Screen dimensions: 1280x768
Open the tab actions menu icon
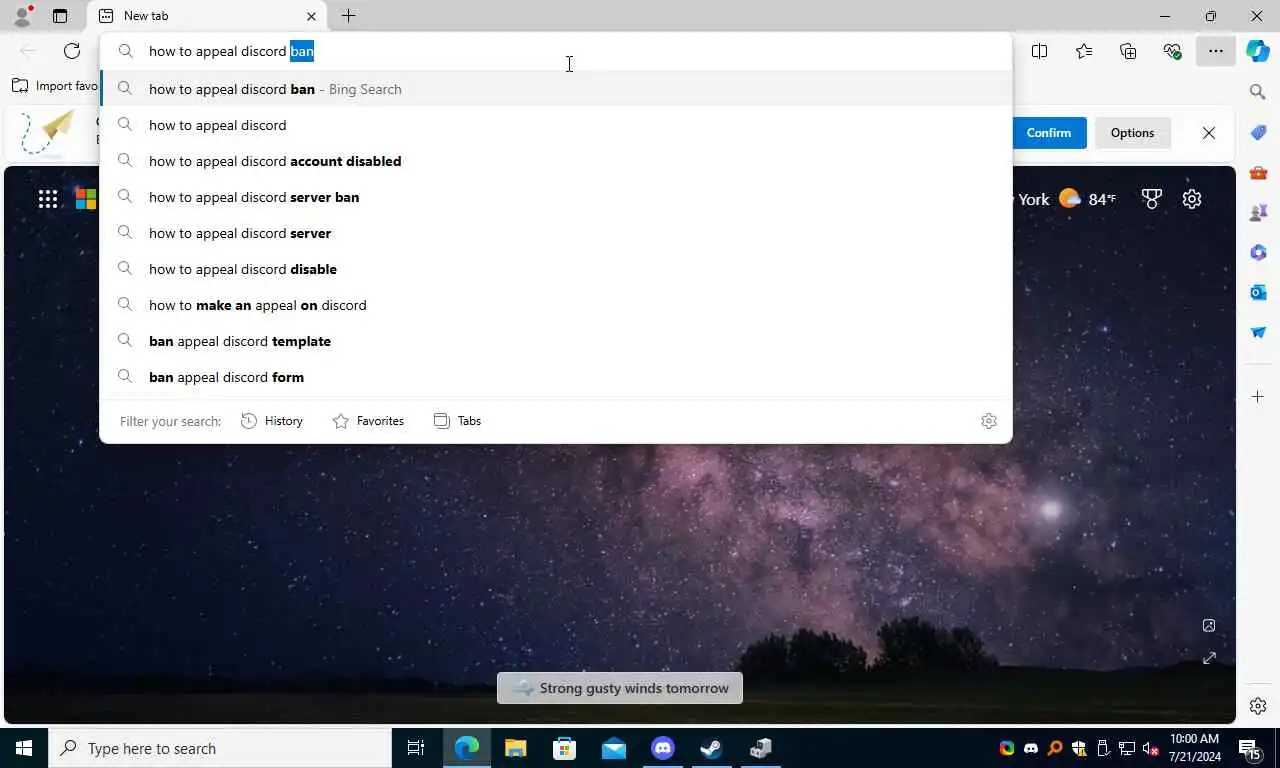[60, 16]
